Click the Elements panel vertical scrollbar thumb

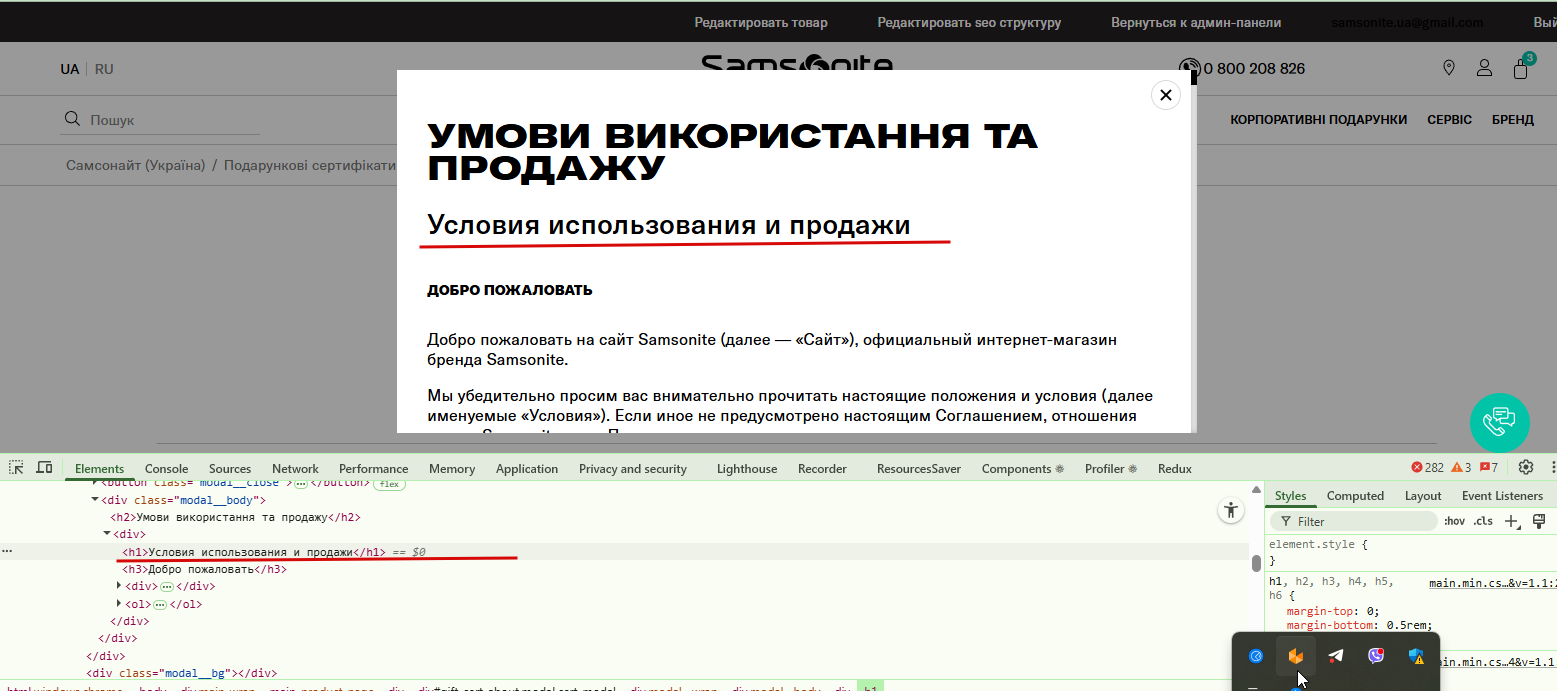1256,563
